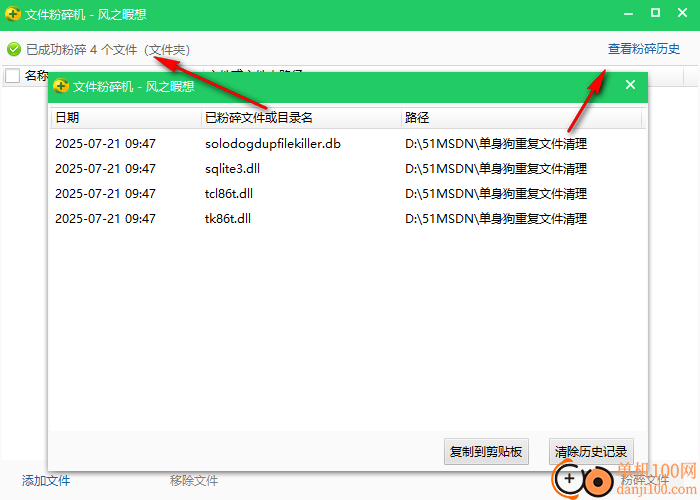Click the 移除文件 link
This screenshot has height=500, width=700.
point(194,480)
